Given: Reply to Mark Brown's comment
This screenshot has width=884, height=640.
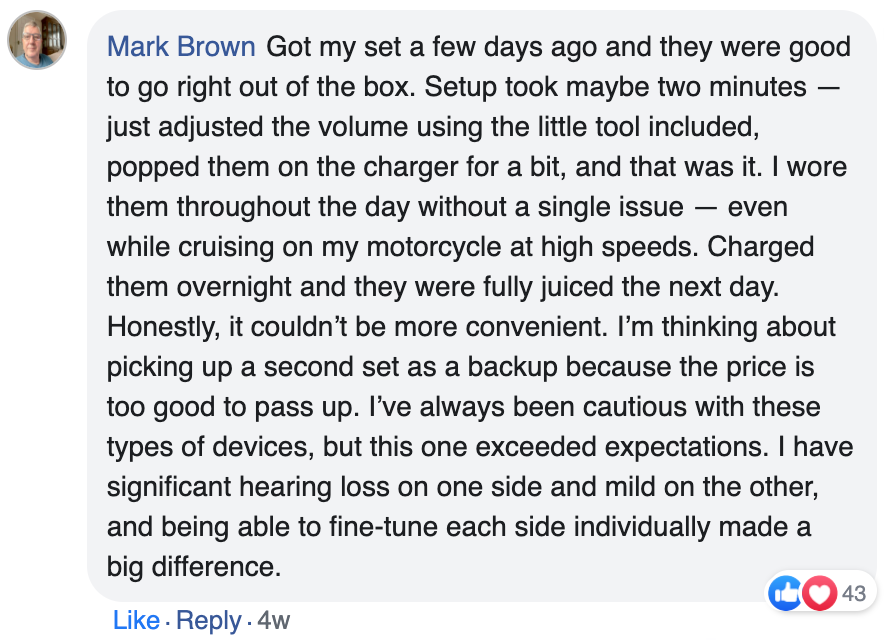Looking at the screenshot, I should [209, 620].
